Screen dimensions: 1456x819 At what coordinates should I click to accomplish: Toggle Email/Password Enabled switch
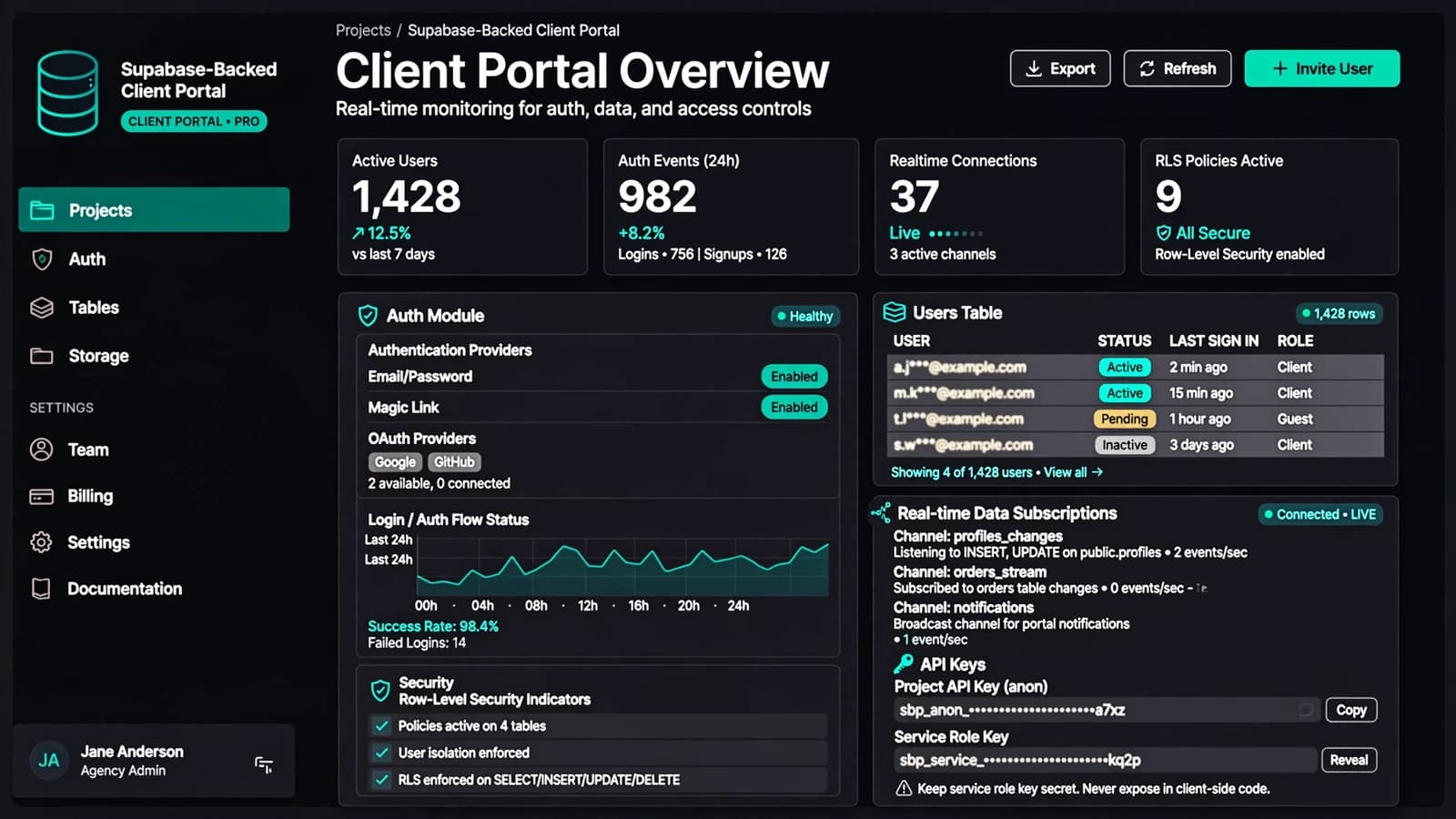[x=794, y=377]
